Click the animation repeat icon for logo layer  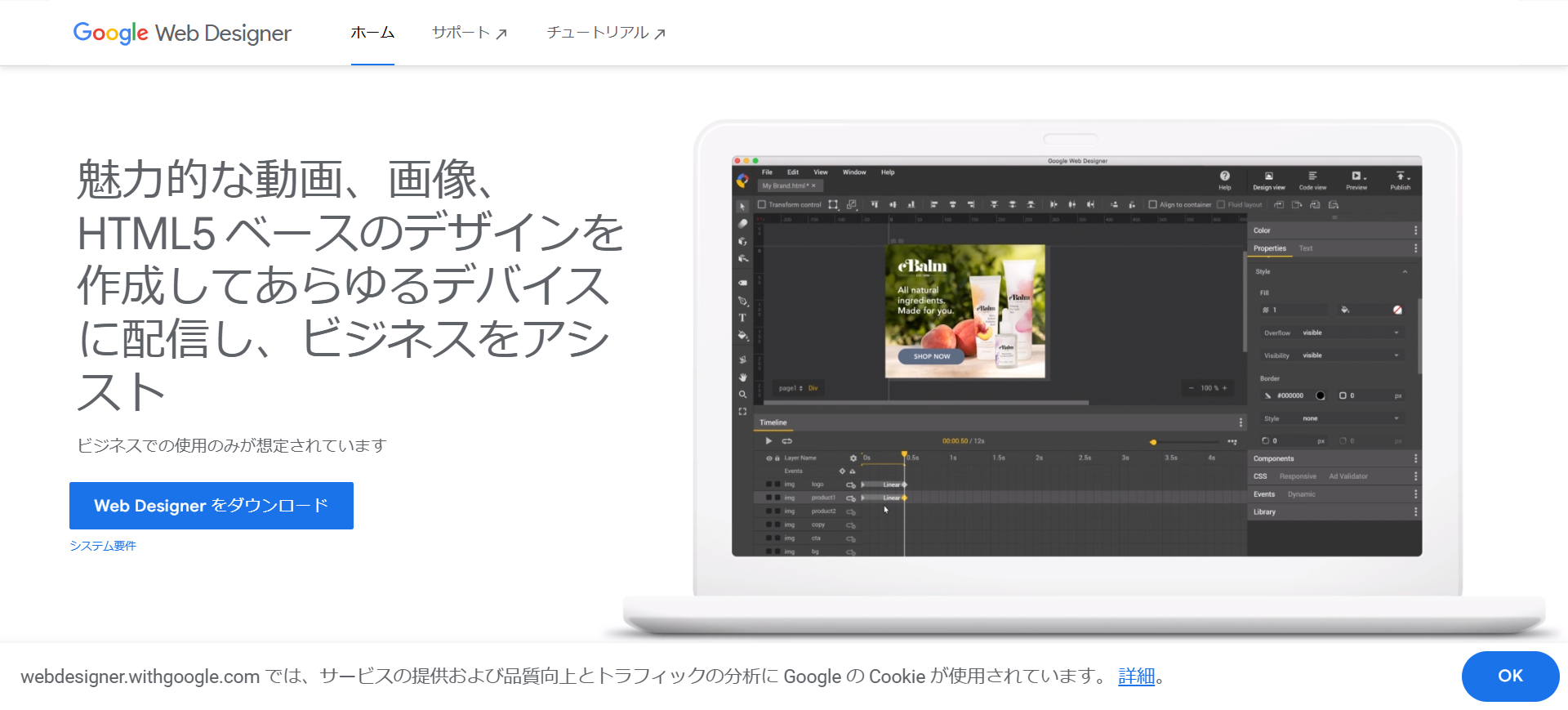click(x=851, y=485)
